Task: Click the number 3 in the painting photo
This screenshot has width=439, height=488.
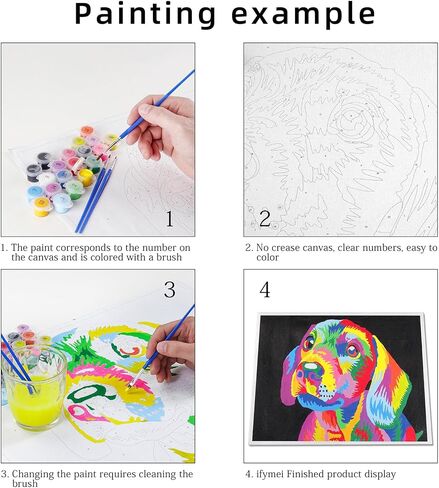Action: coord(170,290)
